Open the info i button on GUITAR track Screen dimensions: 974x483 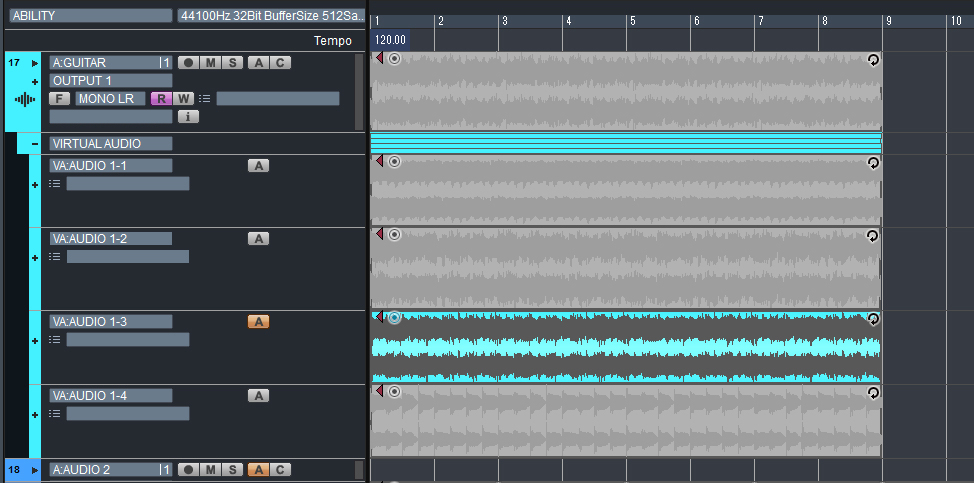point(188,116)
